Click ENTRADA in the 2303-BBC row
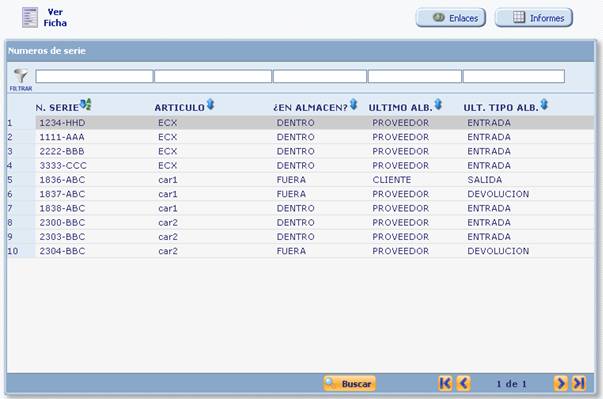Screen dimensions: 603x399 [x=489, y=237]
